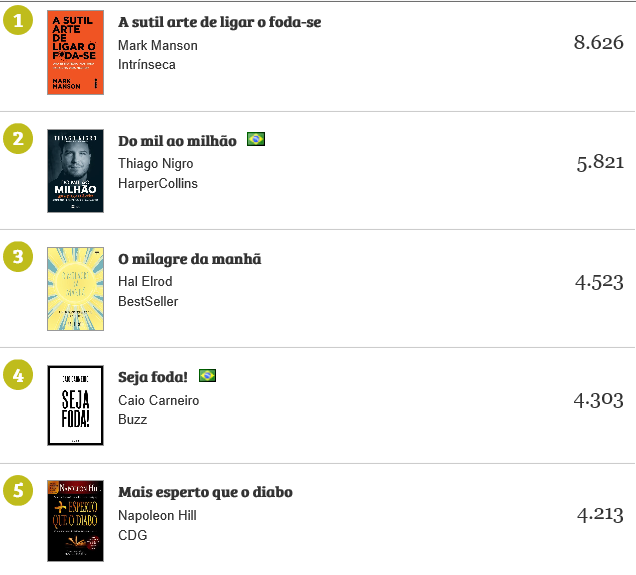Open Do mil ao milhão book cover

[x=75, y=170]
